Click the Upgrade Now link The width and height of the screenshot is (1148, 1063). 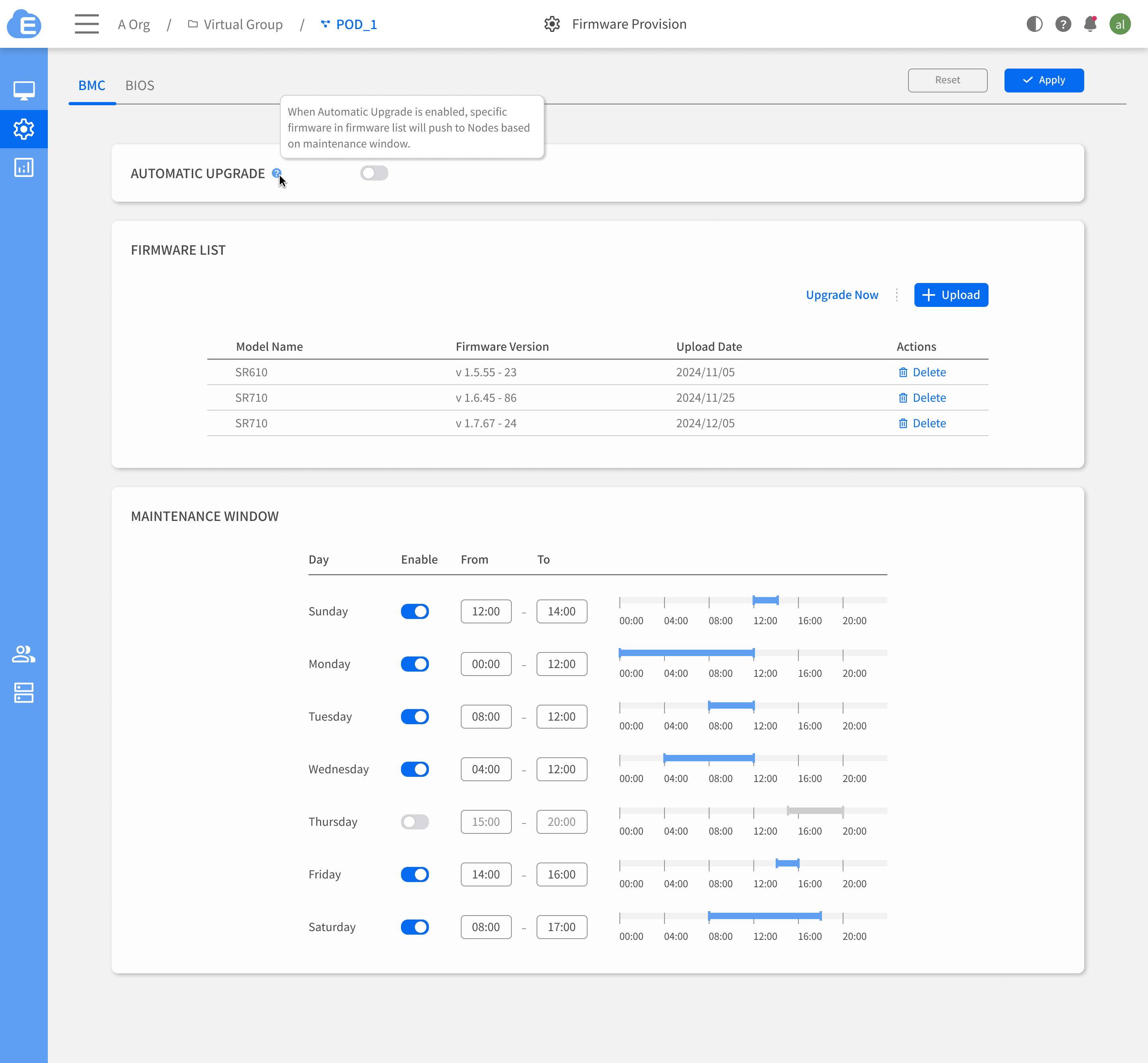pyautogui.click(x=841, y=295)
